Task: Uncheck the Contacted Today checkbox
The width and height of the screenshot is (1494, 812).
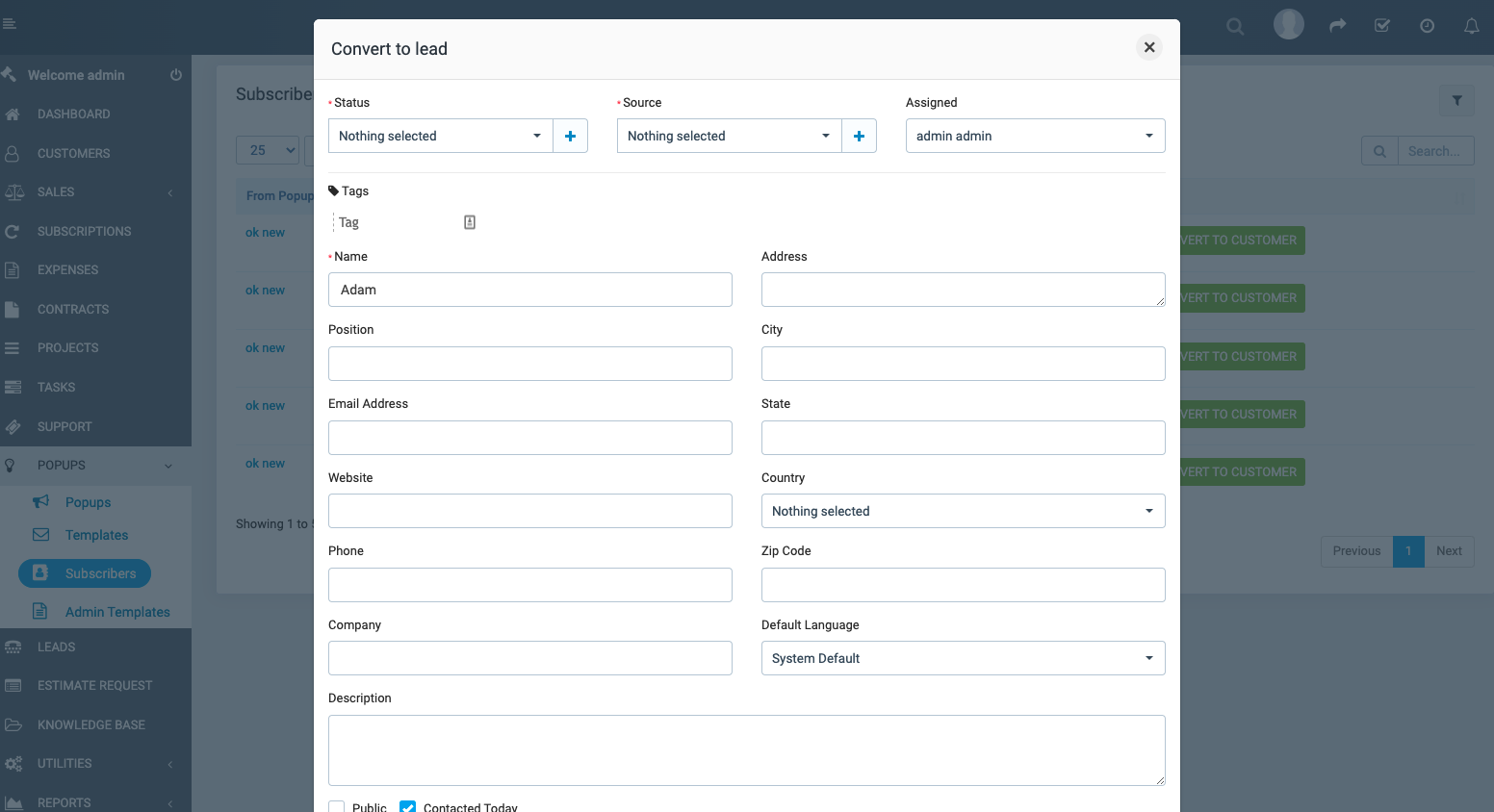Action: pos(408,808)
